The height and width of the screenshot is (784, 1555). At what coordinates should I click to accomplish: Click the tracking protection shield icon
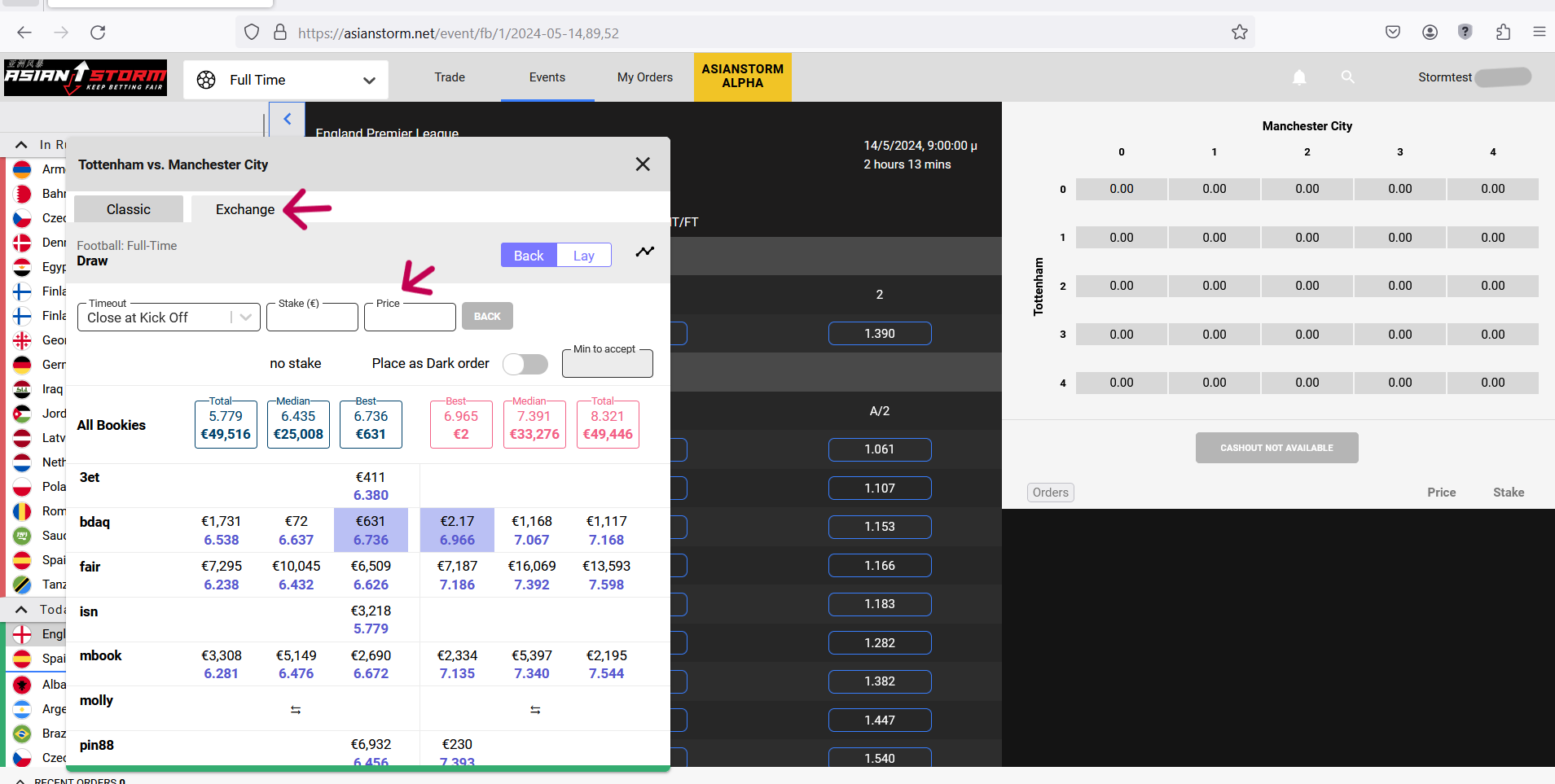252,33
